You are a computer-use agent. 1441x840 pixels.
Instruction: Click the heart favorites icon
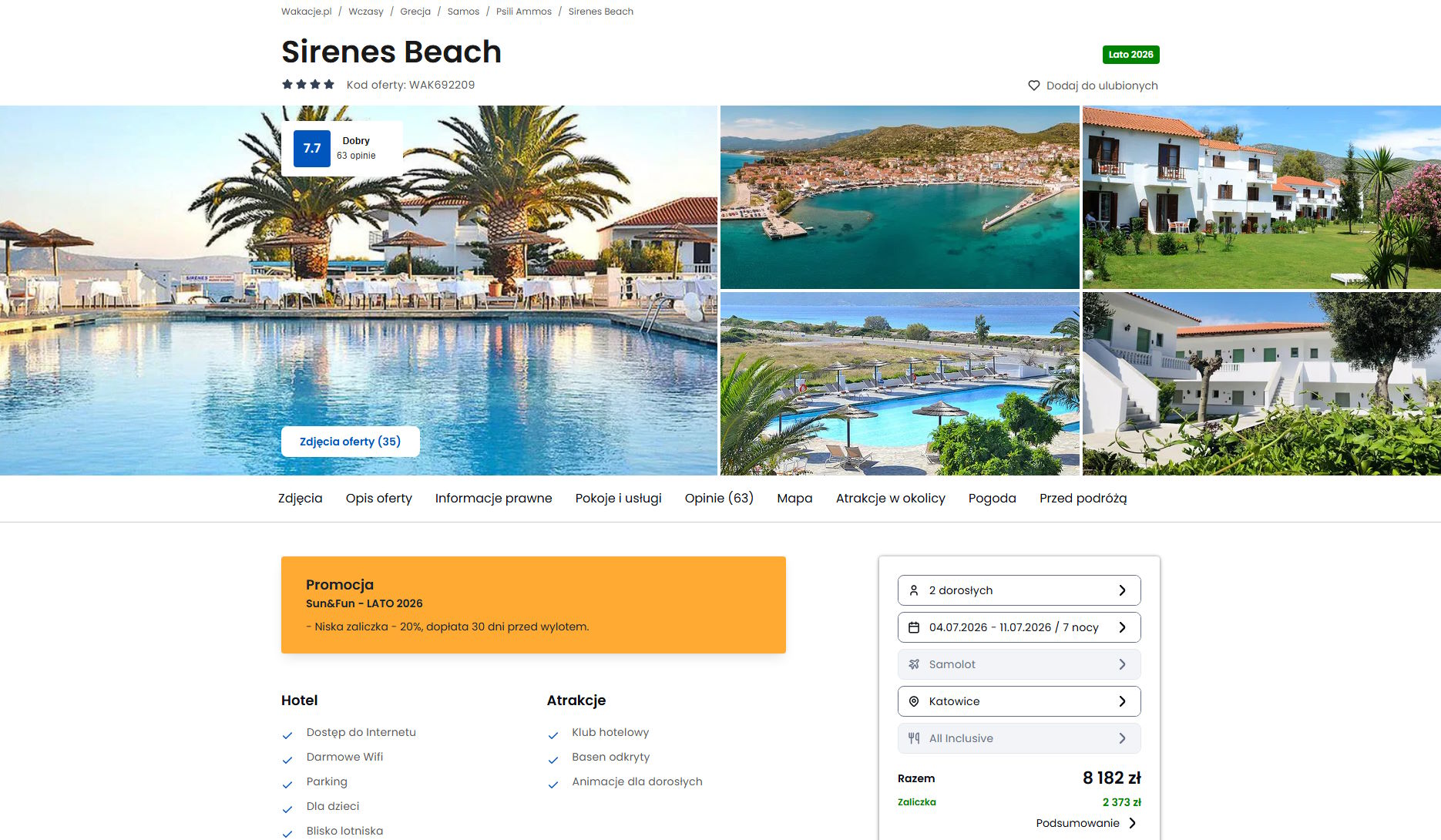[x=1034, y=86]
